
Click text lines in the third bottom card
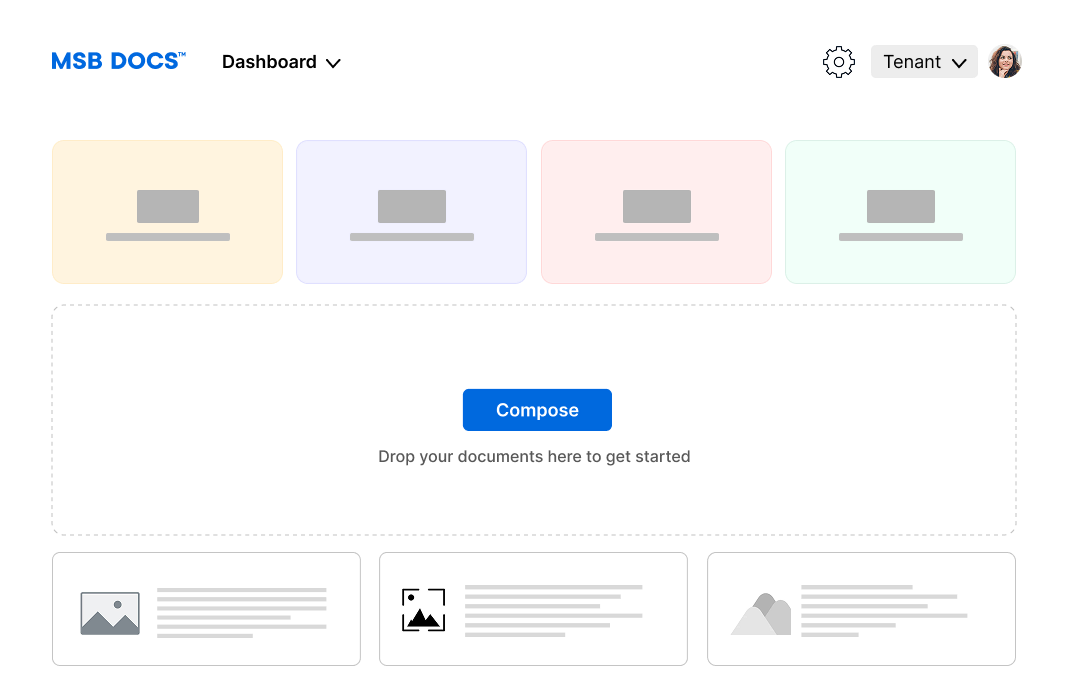click(x=883, y=610)
